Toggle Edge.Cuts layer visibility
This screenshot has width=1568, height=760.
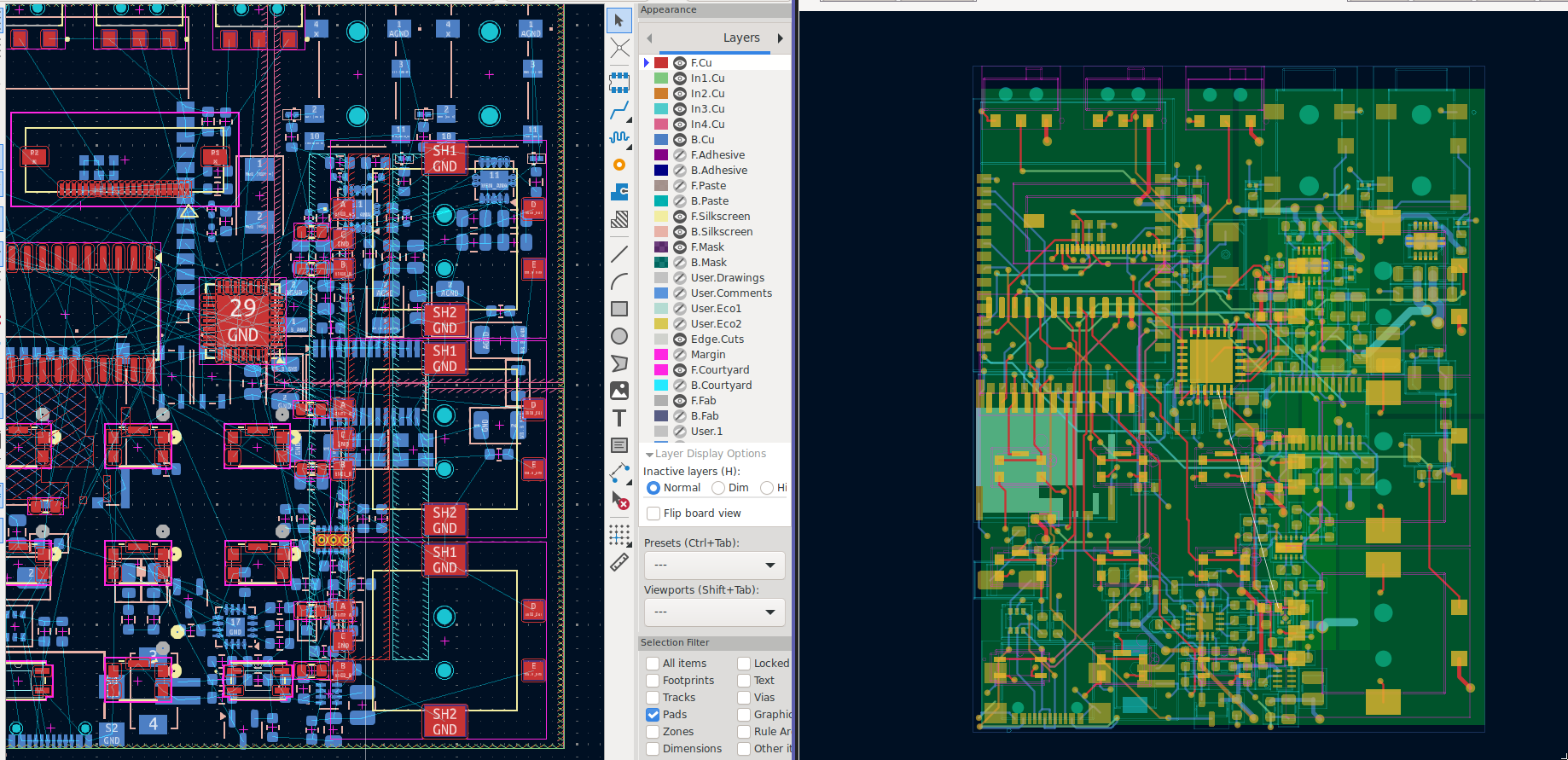click(680, 339)
